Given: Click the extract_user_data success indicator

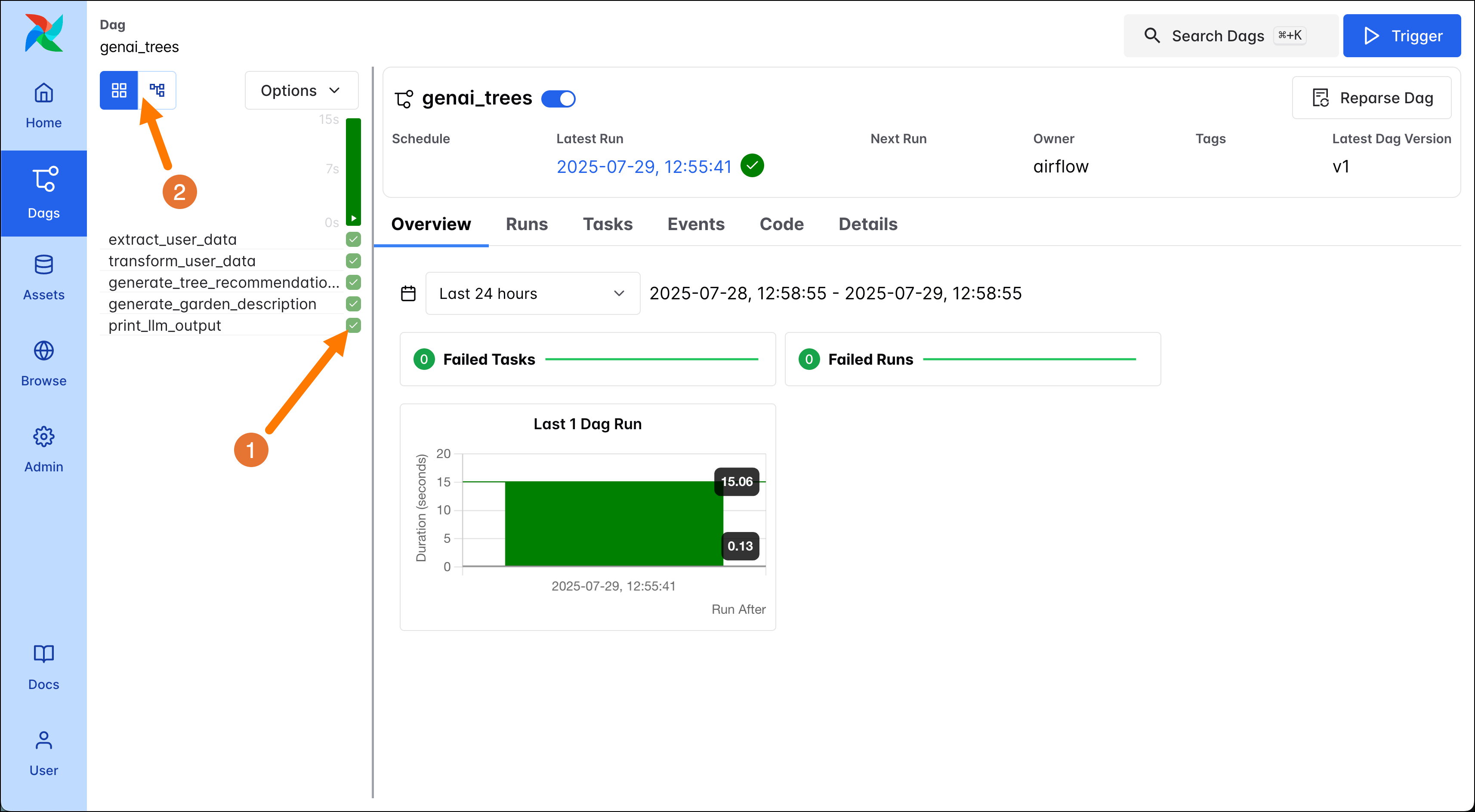Looking at the screenshot, I should coord(353,239).
